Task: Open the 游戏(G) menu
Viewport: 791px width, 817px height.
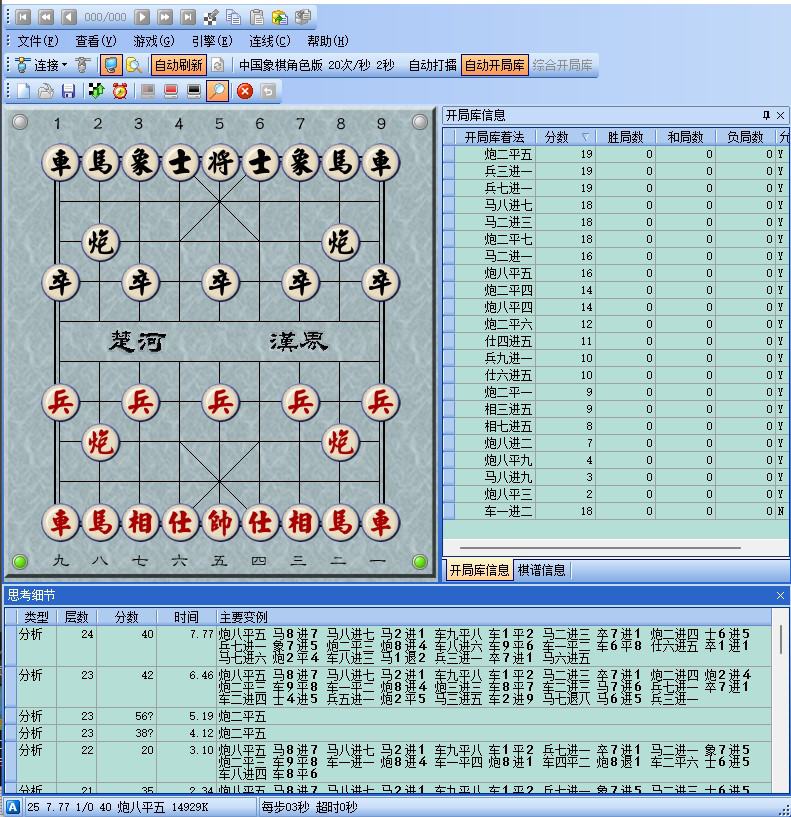Action: [154, 41]
